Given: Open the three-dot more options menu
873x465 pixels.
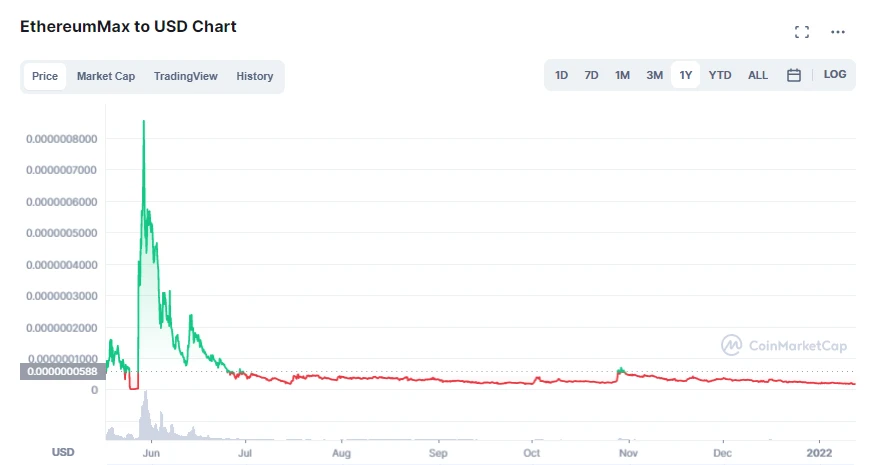Looking at the screenshot, I should click(838, 32).
